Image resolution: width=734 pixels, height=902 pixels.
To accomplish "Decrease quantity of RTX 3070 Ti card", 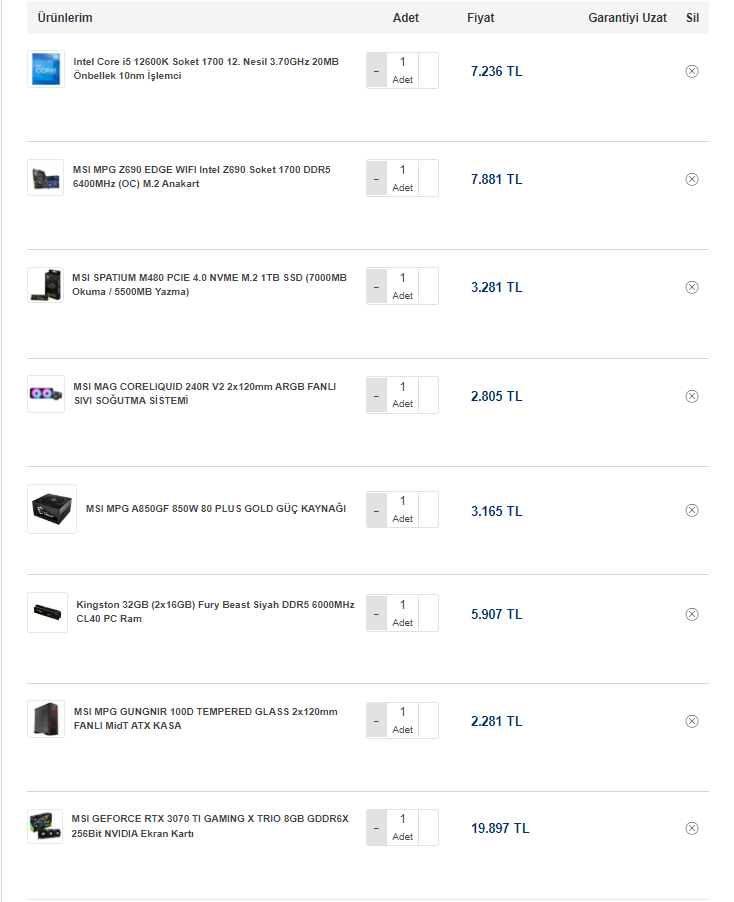I will click(x=376, y=828).
